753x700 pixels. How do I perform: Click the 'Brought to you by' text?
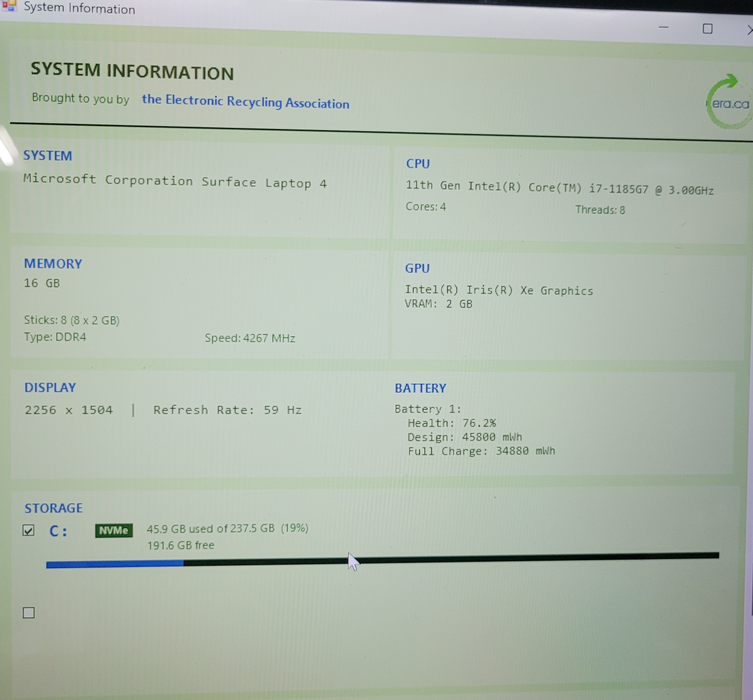click(x=80, y=98)
